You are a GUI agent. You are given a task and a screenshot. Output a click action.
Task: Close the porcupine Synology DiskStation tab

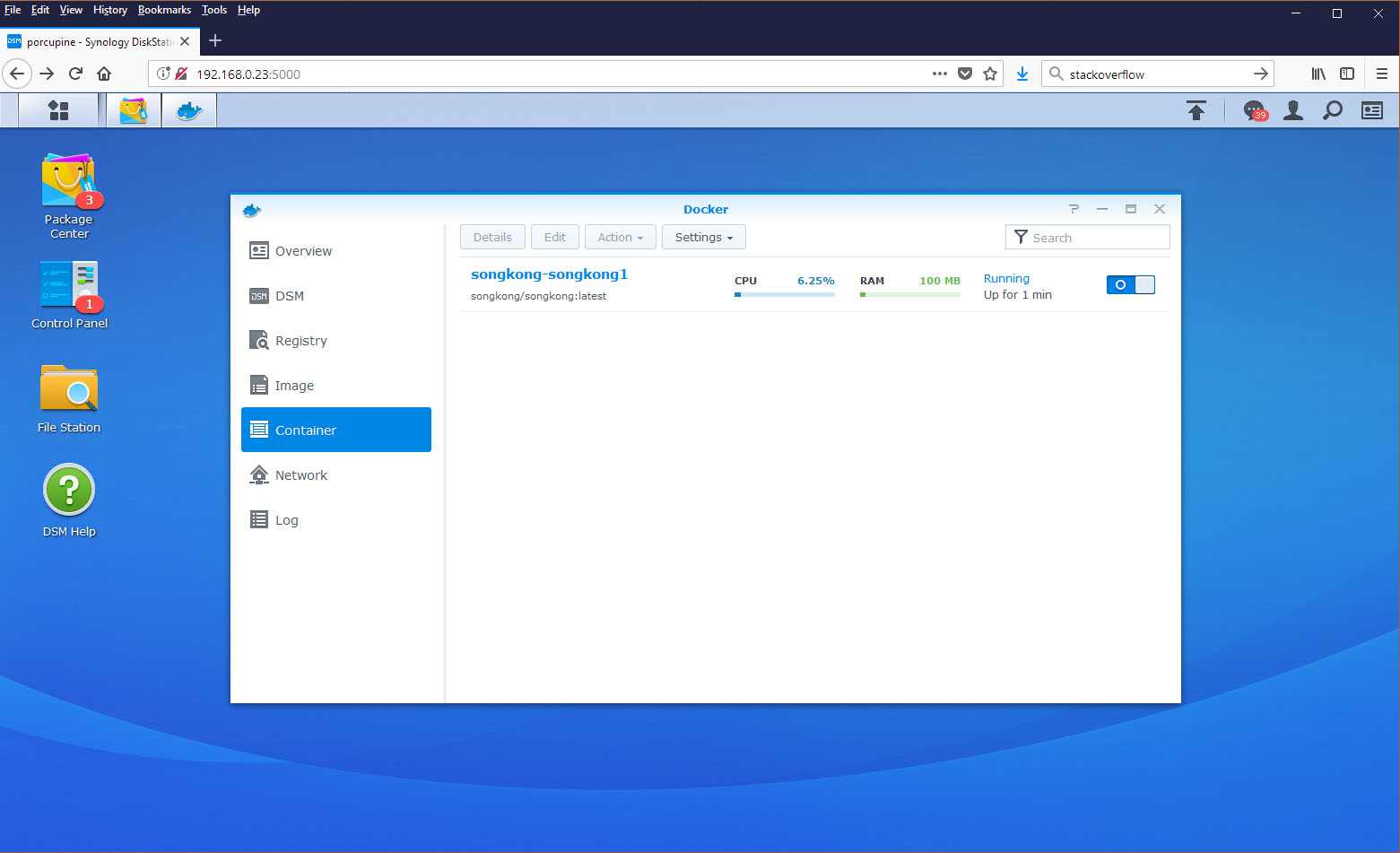pos(185,41)
